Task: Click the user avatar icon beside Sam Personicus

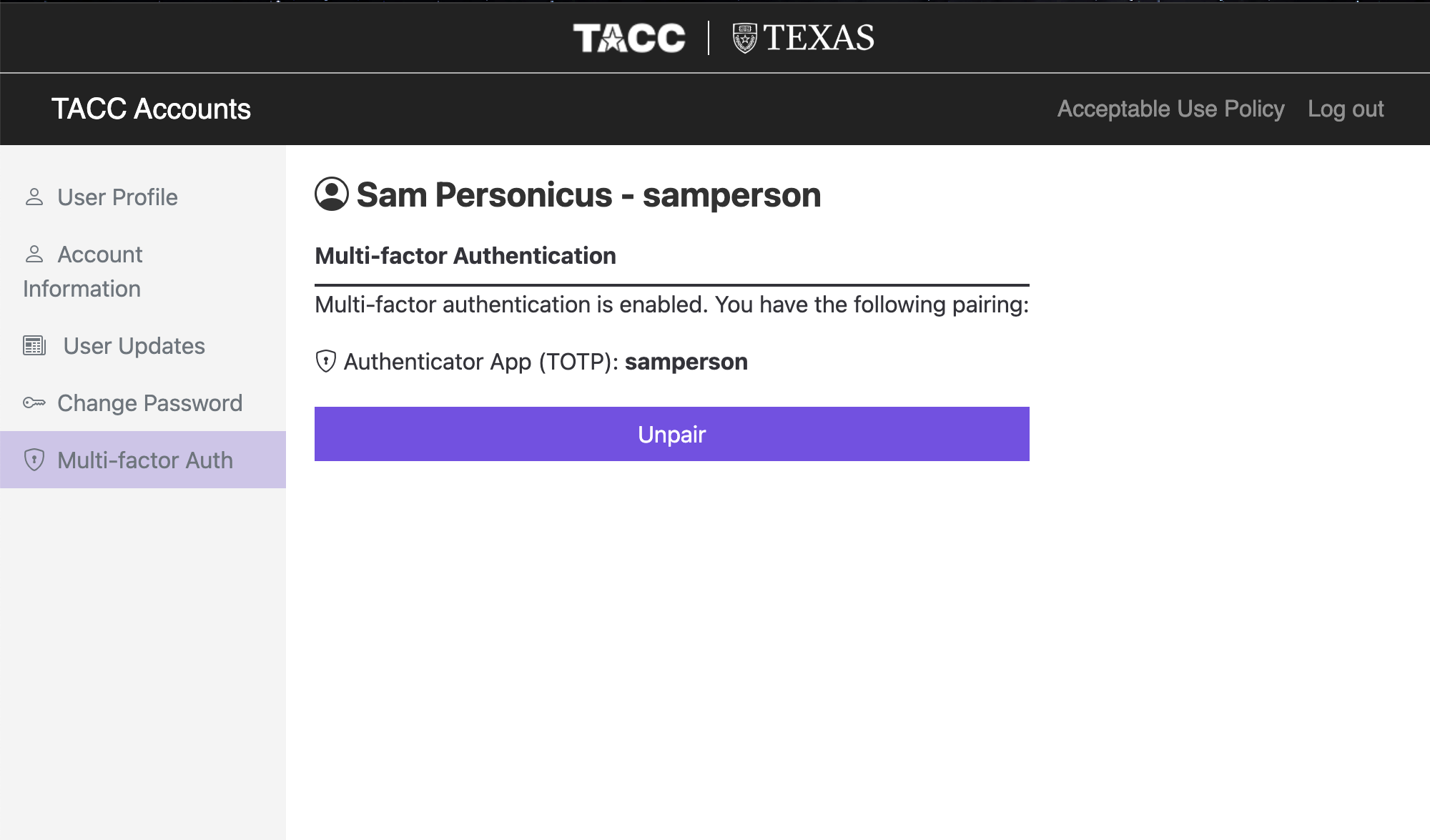Action: [x=332, y=194]
